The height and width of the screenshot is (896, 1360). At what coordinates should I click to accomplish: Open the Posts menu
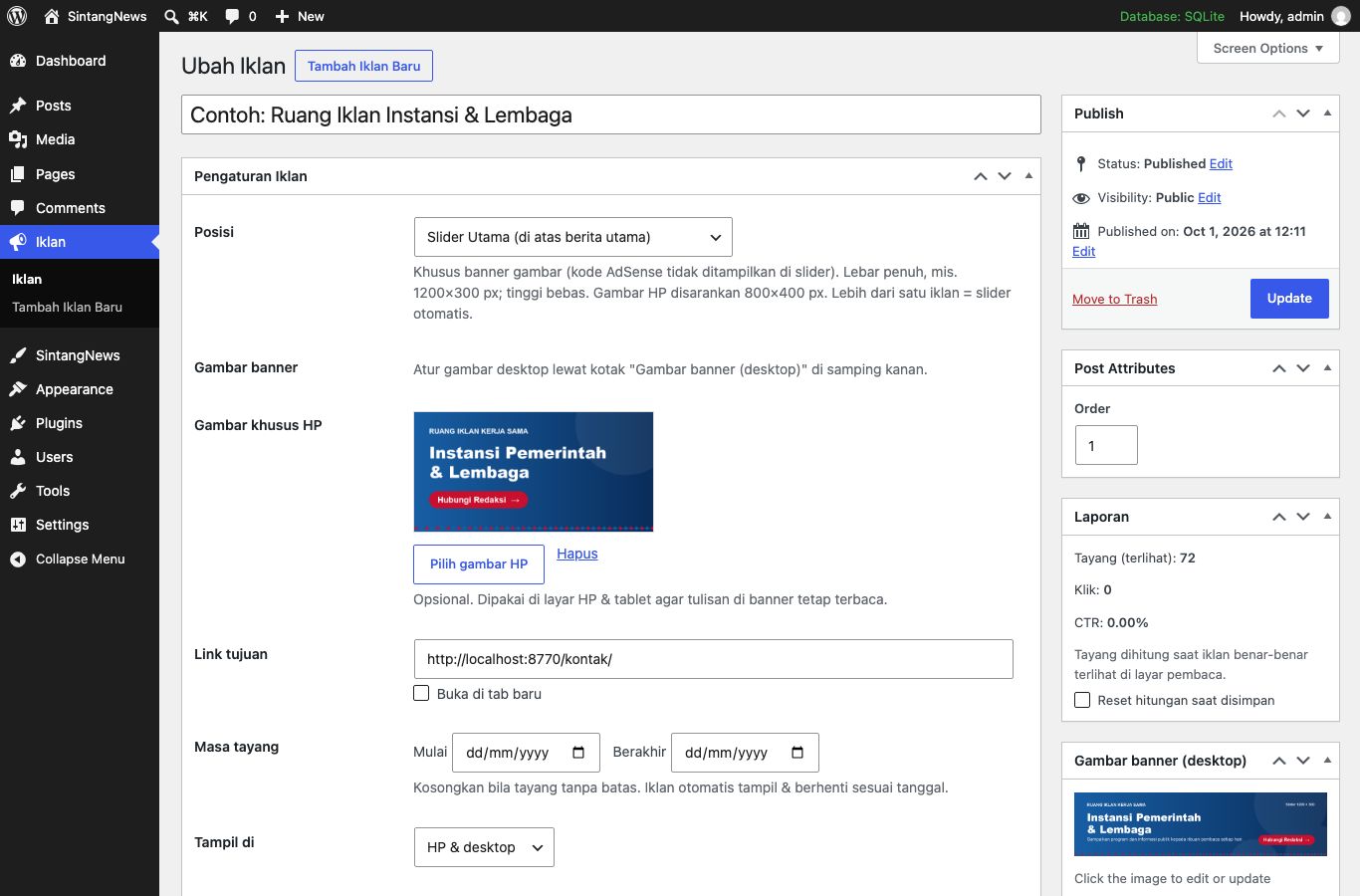tap(80, 106)
